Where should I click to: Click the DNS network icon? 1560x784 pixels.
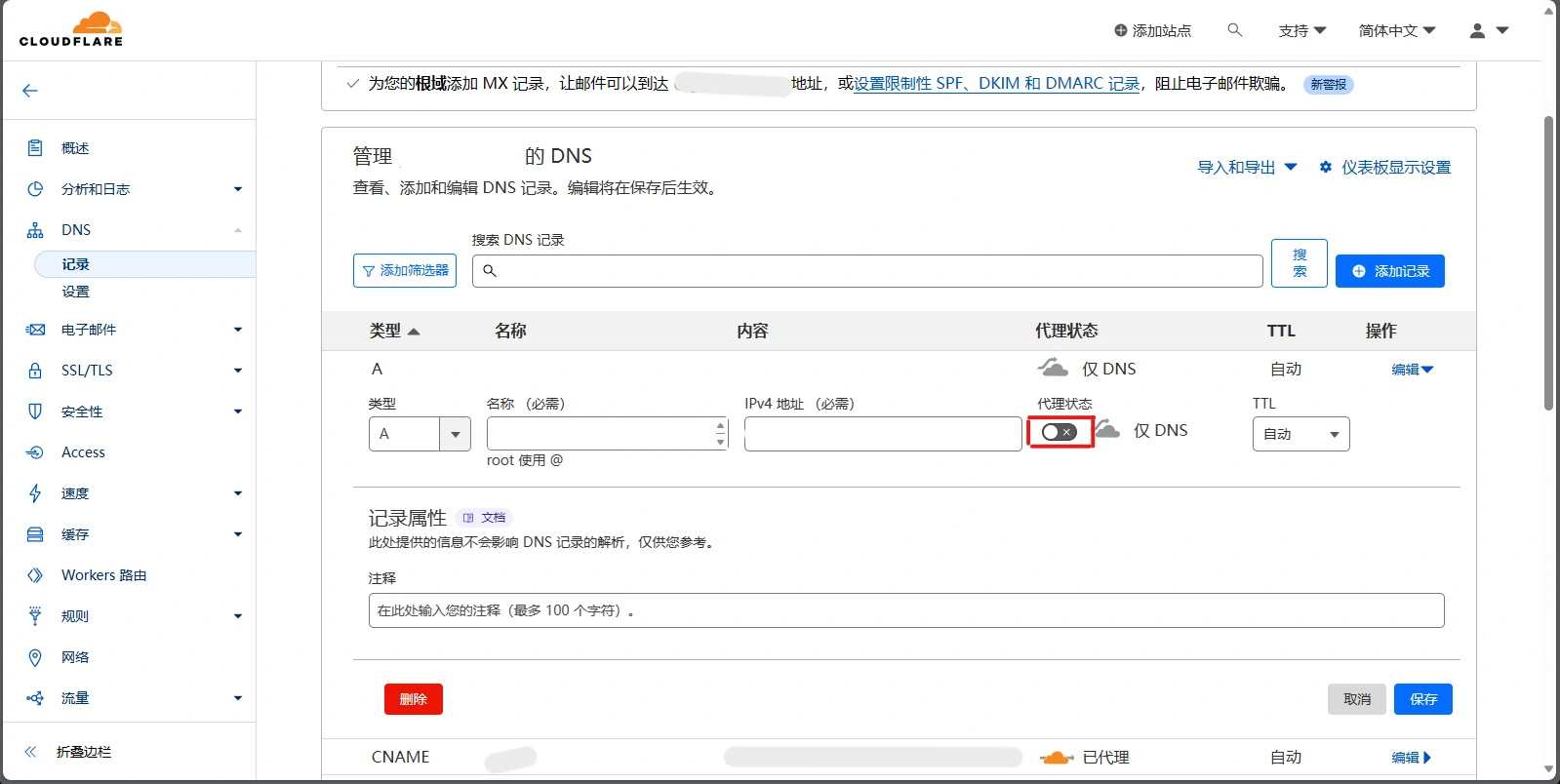tap(35, 230)
